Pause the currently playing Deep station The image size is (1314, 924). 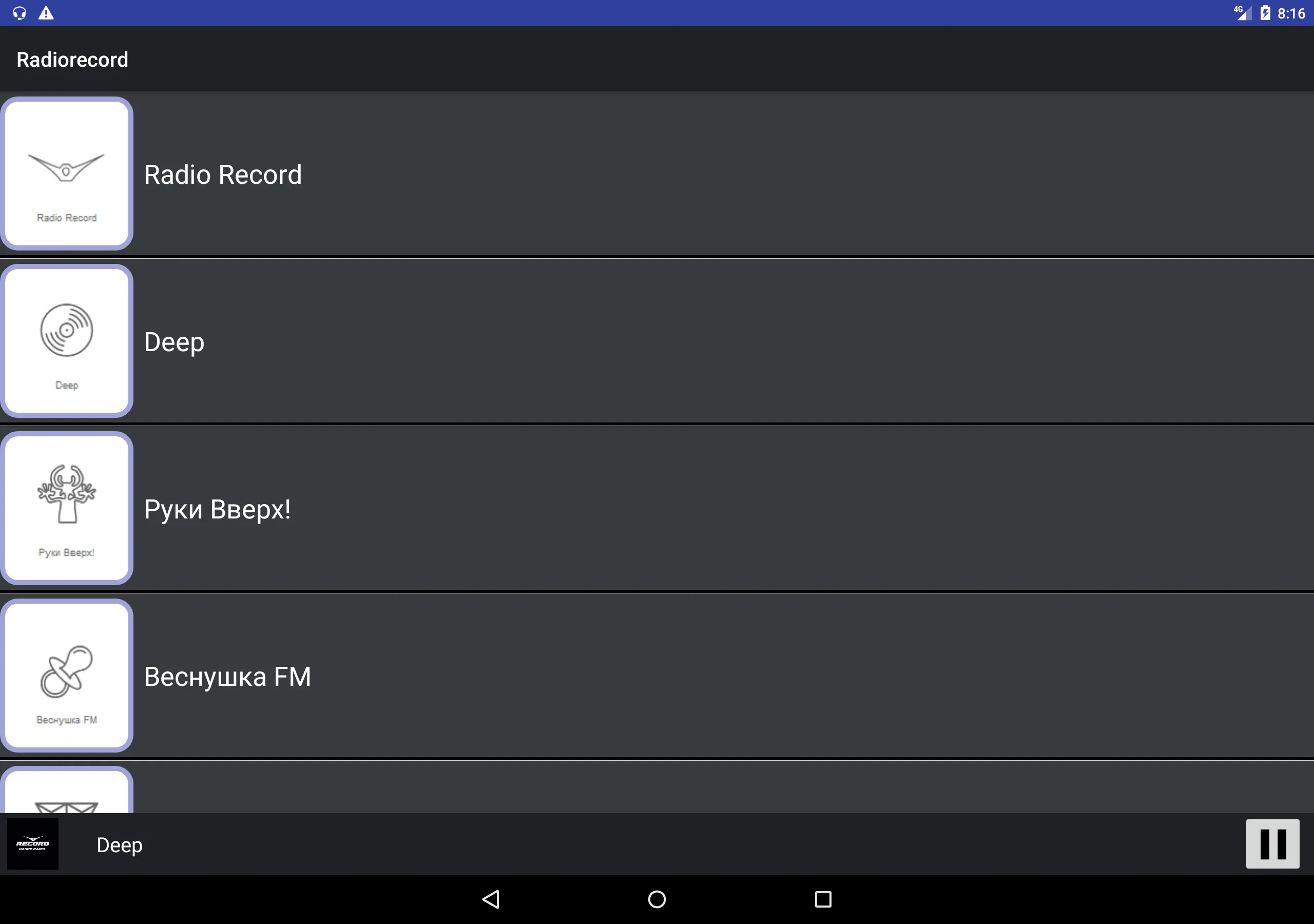[x=1274, y=843]
